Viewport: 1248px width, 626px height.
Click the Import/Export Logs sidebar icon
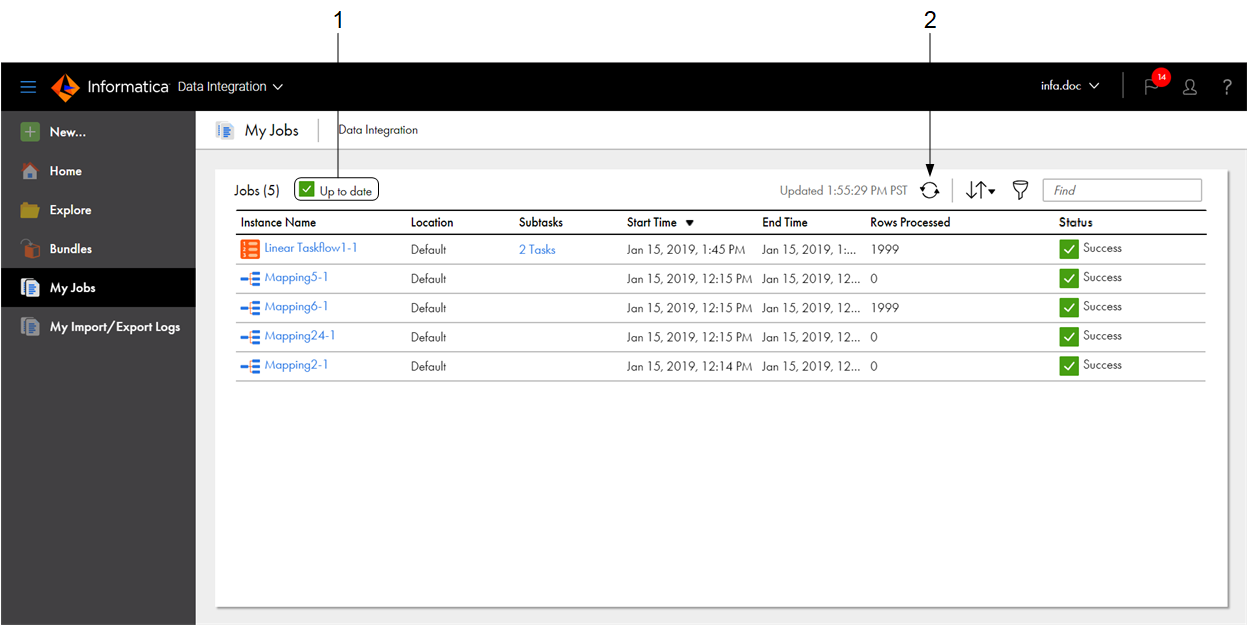click(x=30, y=327)
